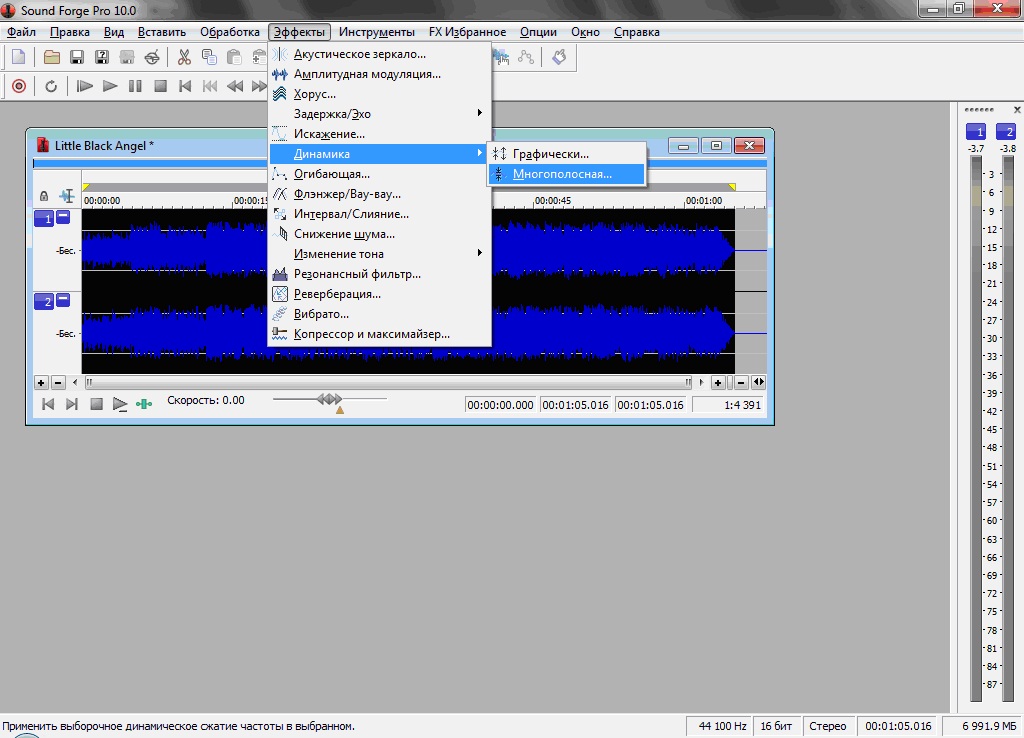Screen dimensions: 1024x738
Task: Choose Многополосная... in Динамика submenu
Action: tap(566, 174)
